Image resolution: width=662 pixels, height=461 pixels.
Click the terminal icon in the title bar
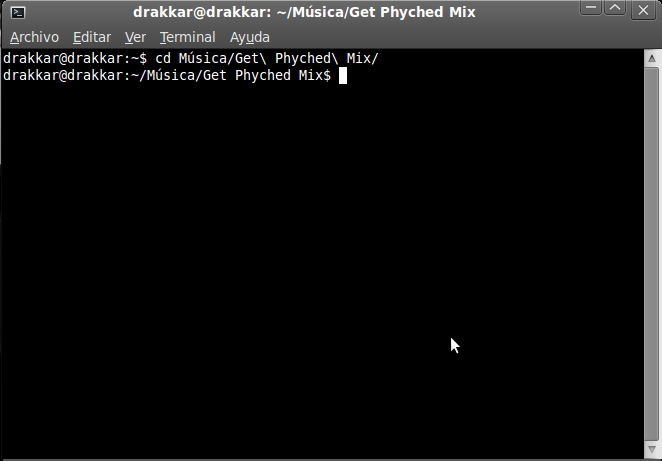18,12
